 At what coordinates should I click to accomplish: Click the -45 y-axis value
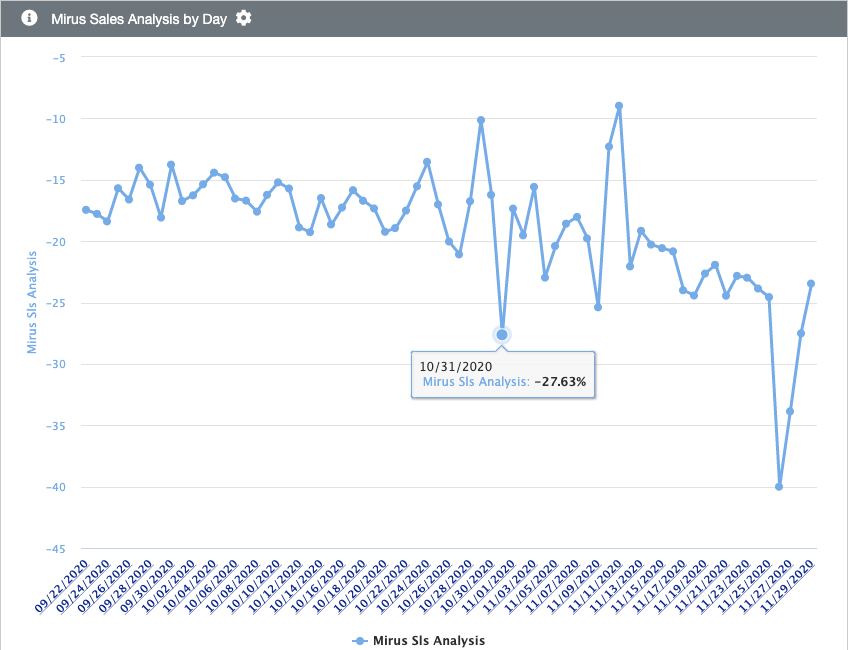coord(56,549)
